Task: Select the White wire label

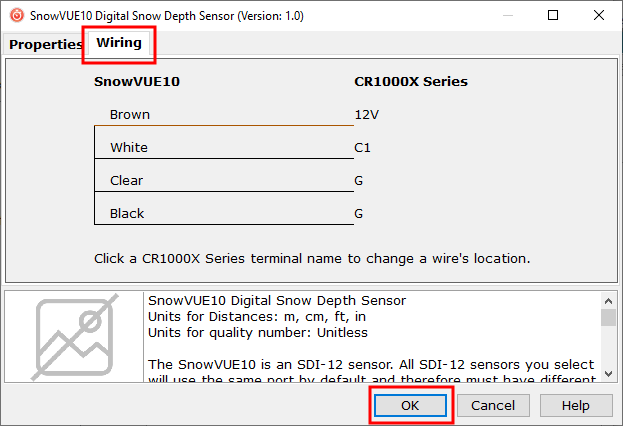Action: click(x=128, y=148)
